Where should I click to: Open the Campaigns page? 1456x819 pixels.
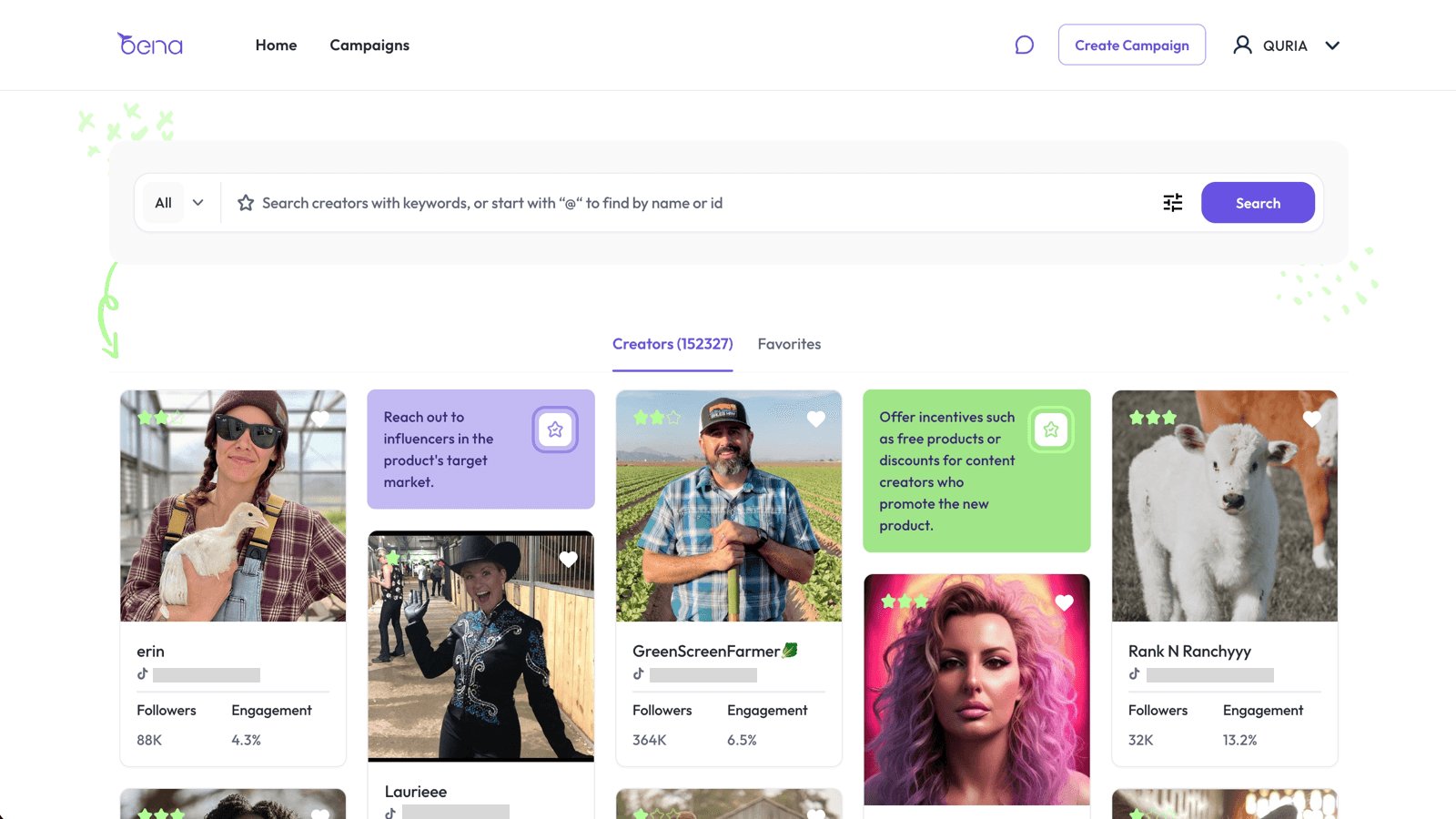point(369,45)
